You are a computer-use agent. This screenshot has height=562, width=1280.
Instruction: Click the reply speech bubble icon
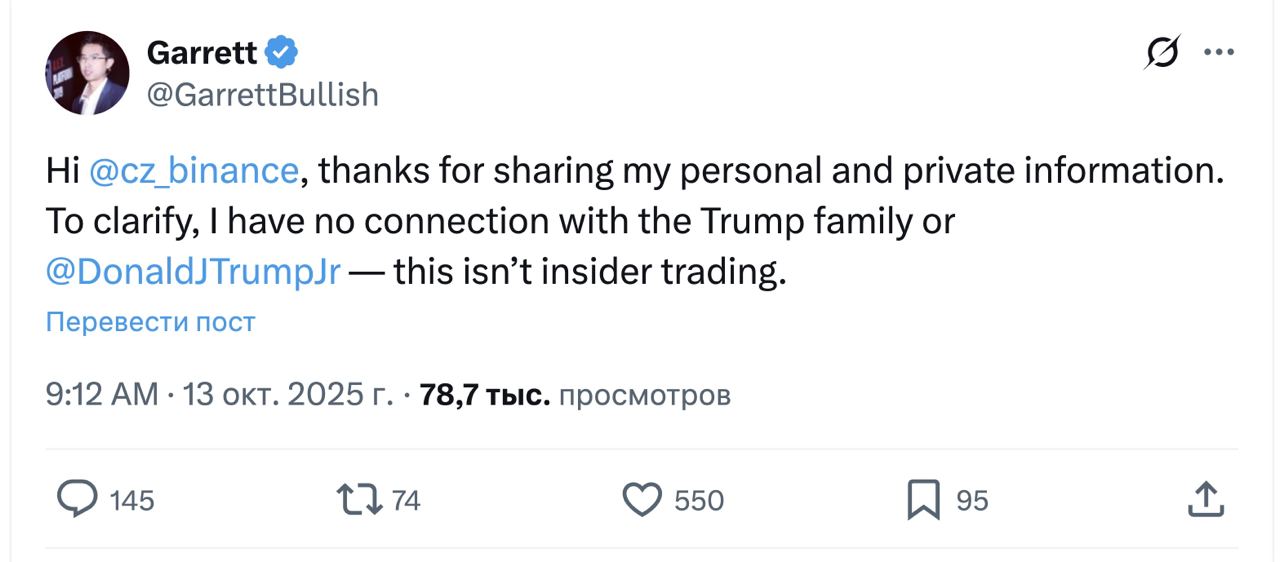(77, 498)
